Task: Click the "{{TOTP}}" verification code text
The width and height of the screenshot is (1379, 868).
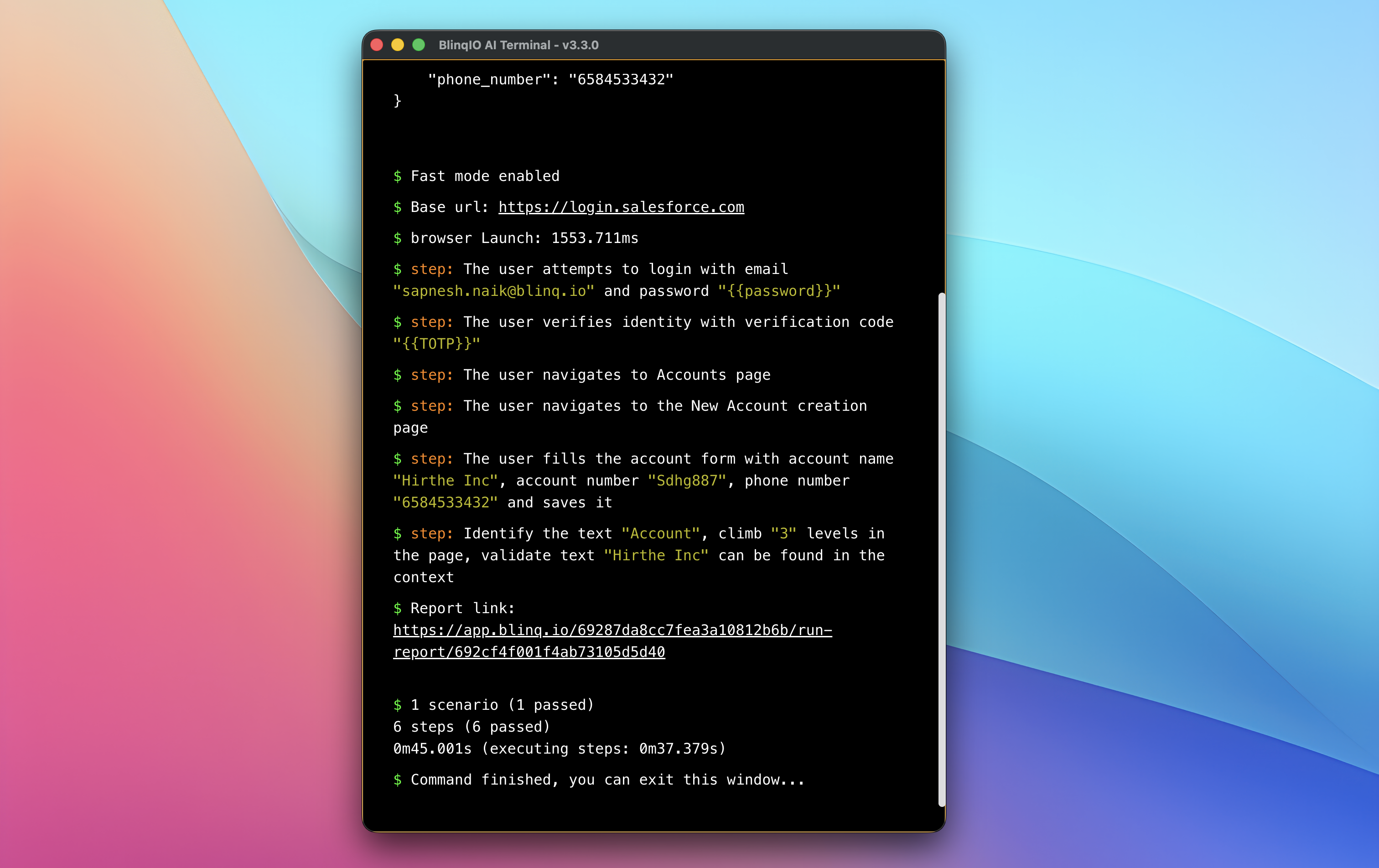Action: pos(436,344)
